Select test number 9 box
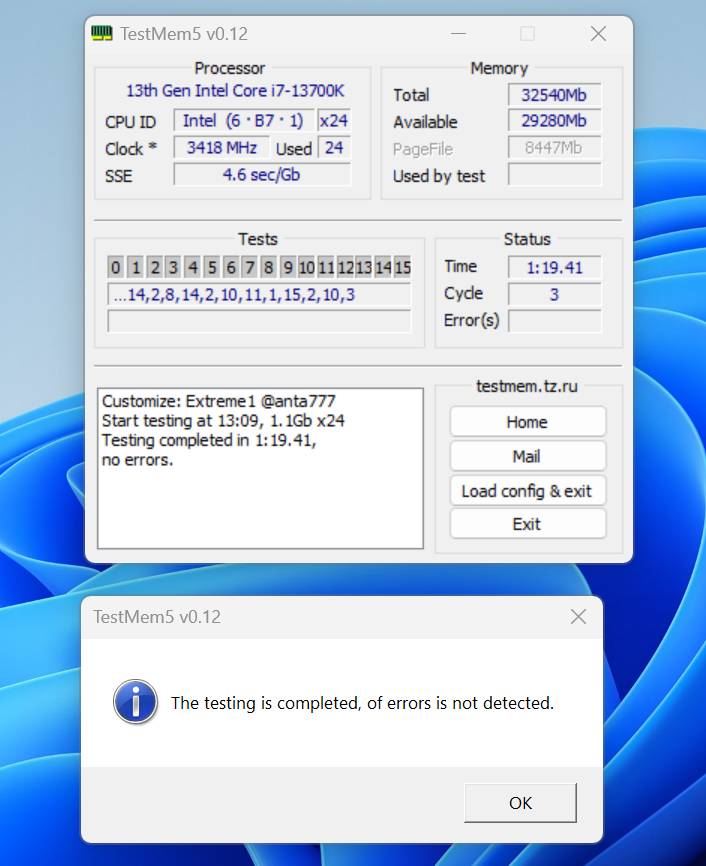This screenshot has width=706, height=866. coord(288,267)
